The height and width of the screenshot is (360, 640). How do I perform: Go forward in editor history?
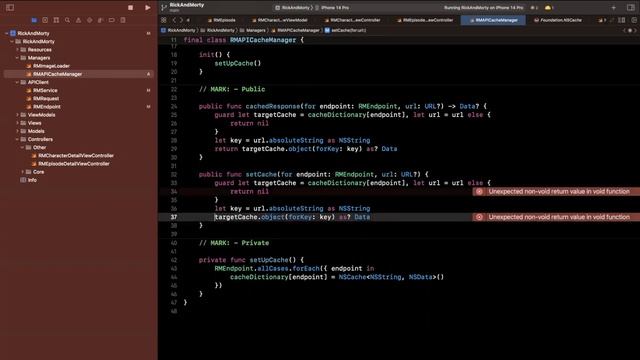181,20
